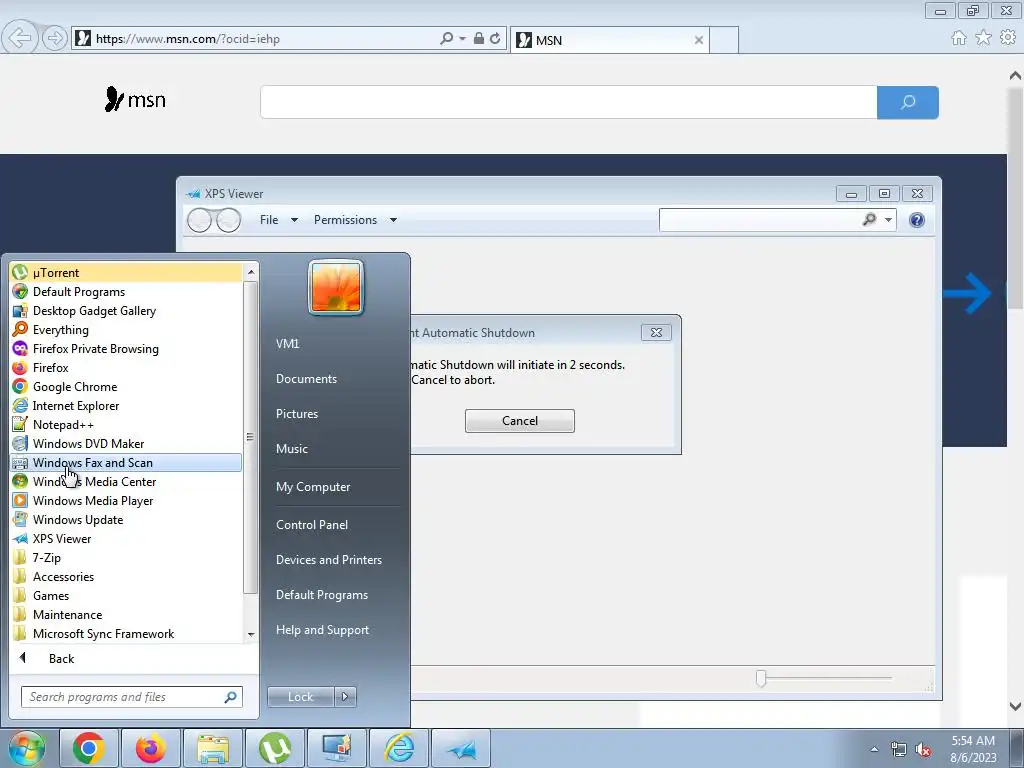Click the Lock button in Start menu
1024x768 pixels.
pyautogui.click(x=300, y=697)
